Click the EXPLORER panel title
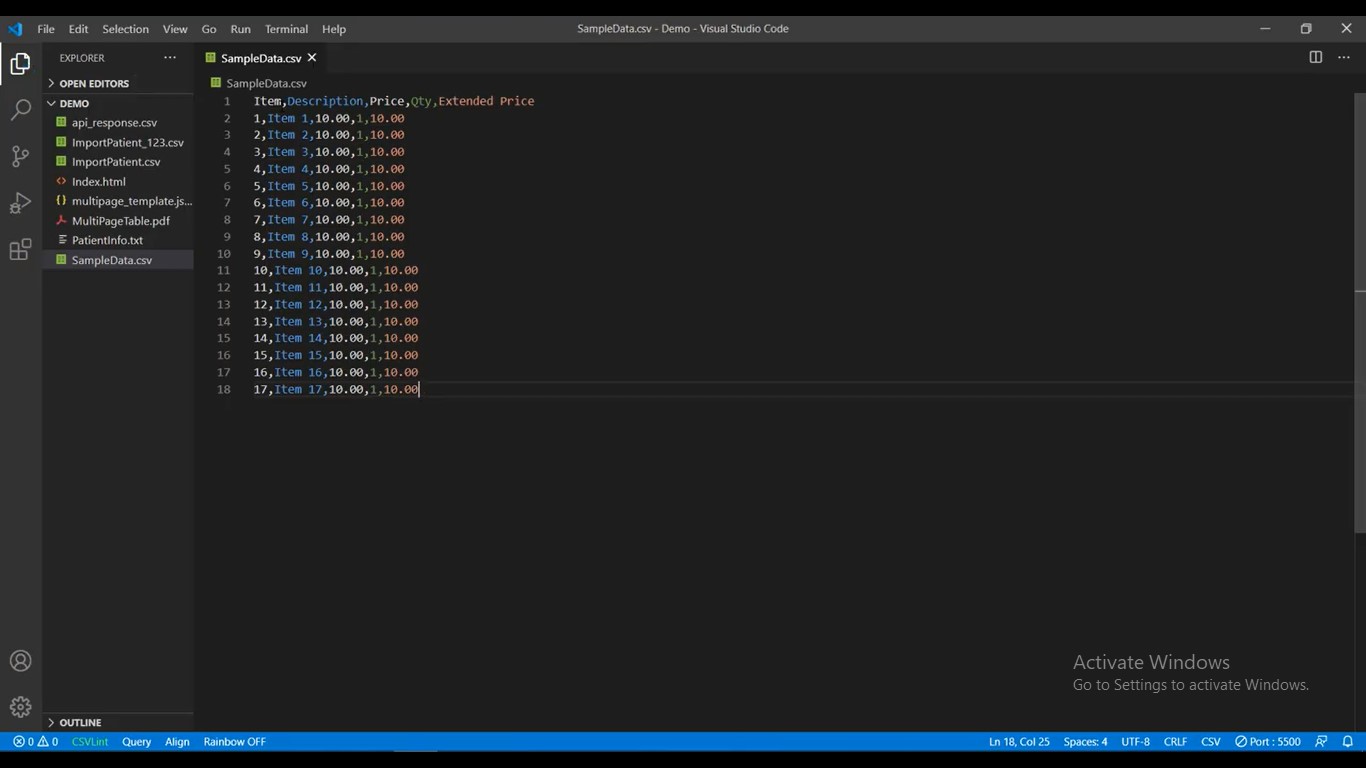The height and width of the screenshot is (768, 1366). 82,58
